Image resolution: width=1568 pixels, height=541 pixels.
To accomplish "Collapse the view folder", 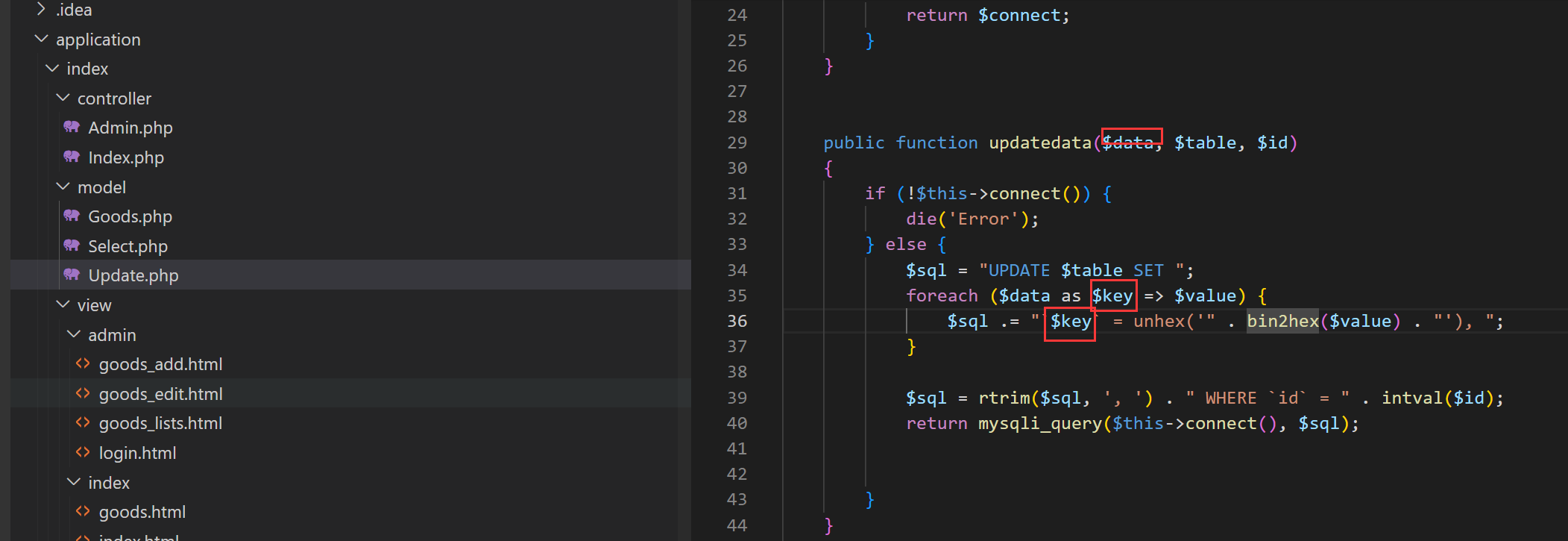I will click(63, 304).
